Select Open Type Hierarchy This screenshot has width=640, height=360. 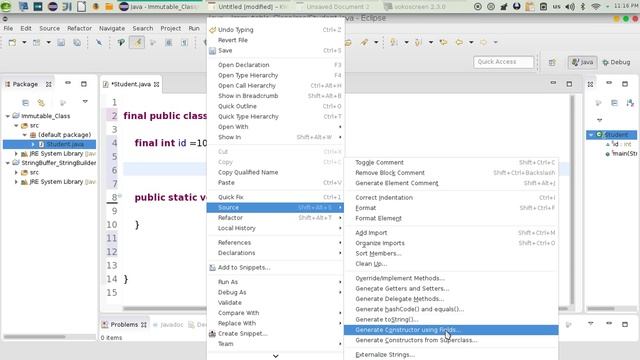(276, 75)
